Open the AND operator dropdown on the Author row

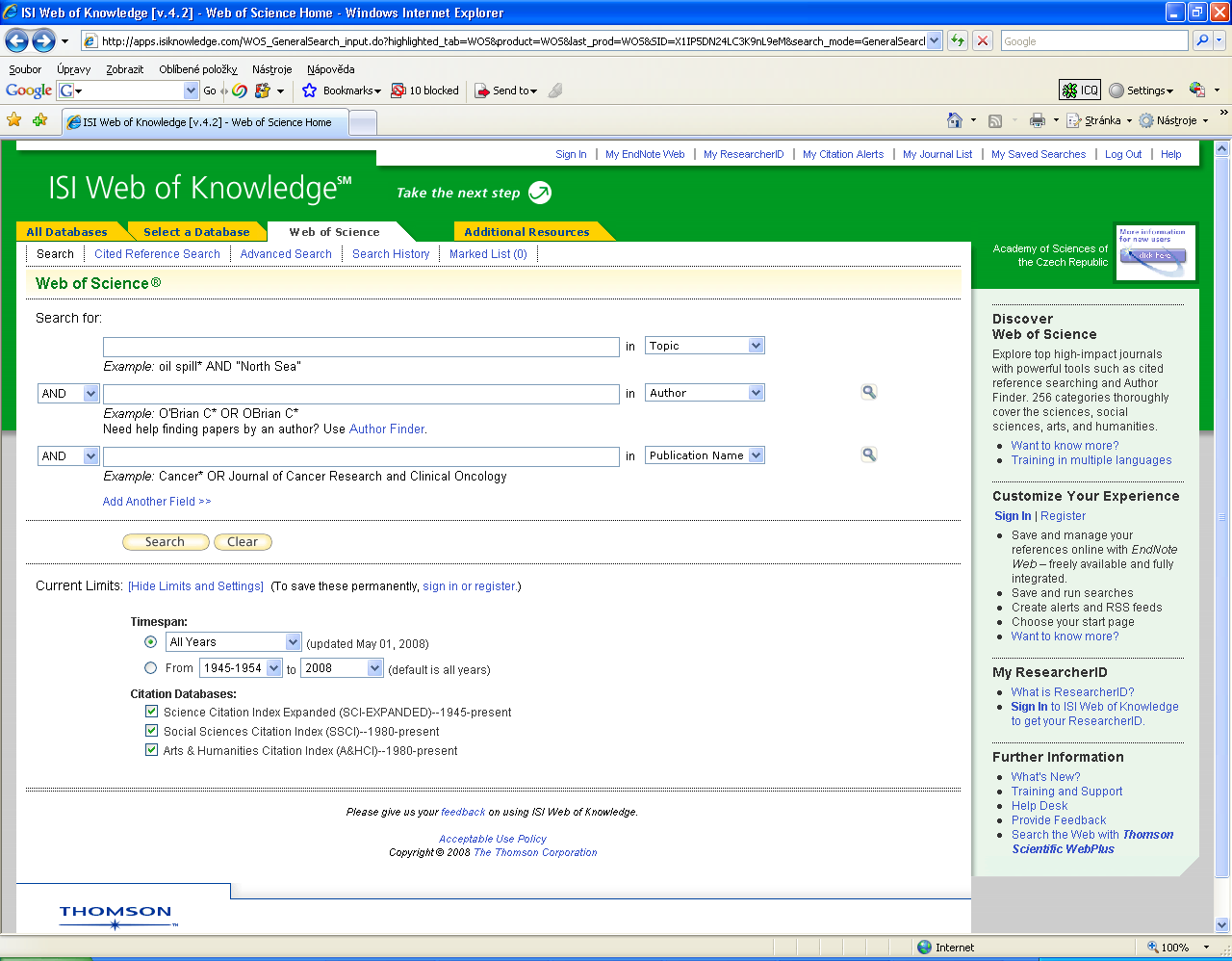[68, 394]
